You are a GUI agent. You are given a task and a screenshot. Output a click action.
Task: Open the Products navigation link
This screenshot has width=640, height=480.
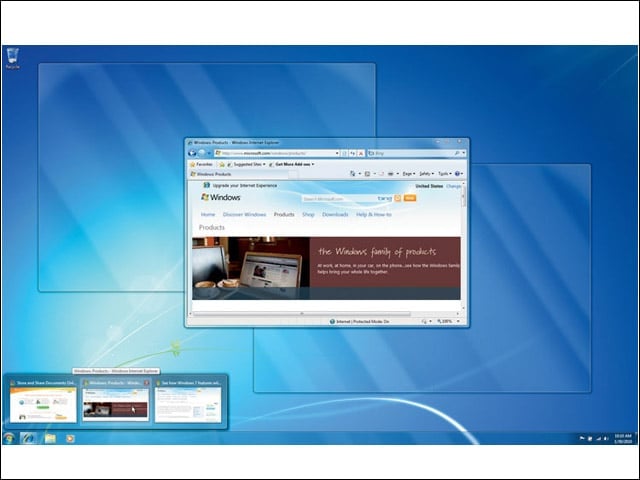pyautogui.click(x=284, y=214)
